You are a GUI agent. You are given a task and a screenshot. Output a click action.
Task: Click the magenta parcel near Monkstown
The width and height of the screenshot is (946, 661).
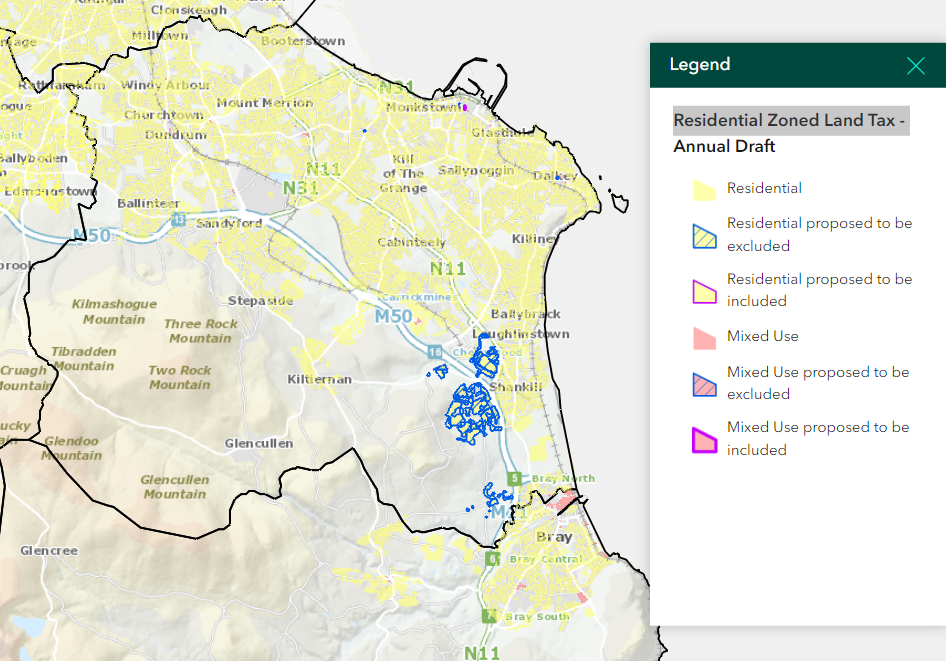click(x=465, y=107)
